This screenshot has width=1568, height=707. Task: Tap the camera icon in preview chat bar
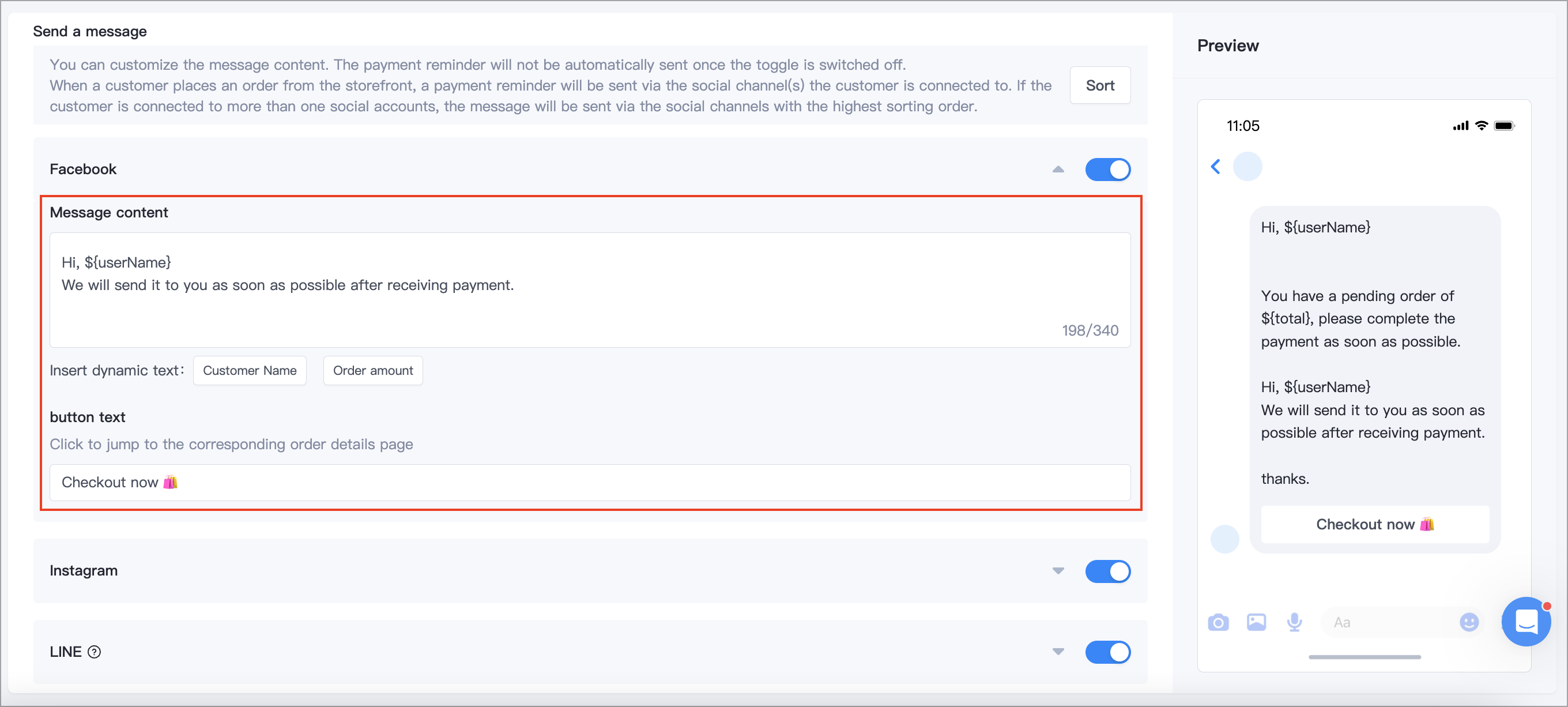point(1218,622)
